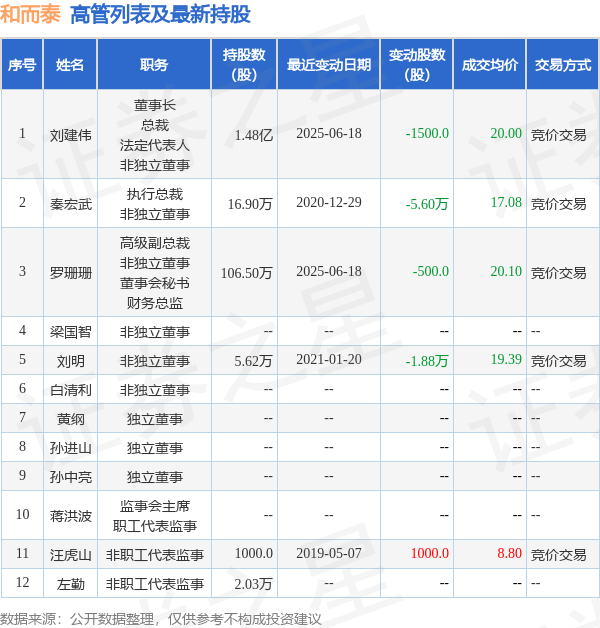Click 竞价交易 in 秦宏武's row
Viewport: 600px width, 628px height.
tap(558, 204)
